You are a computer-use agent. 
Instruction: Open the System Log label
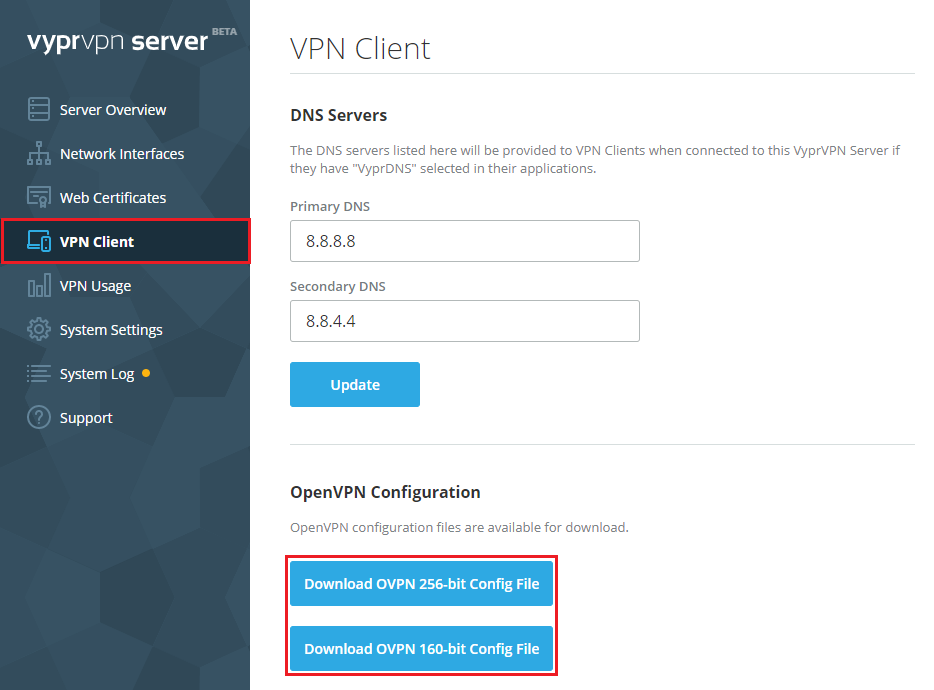[96, 374]
